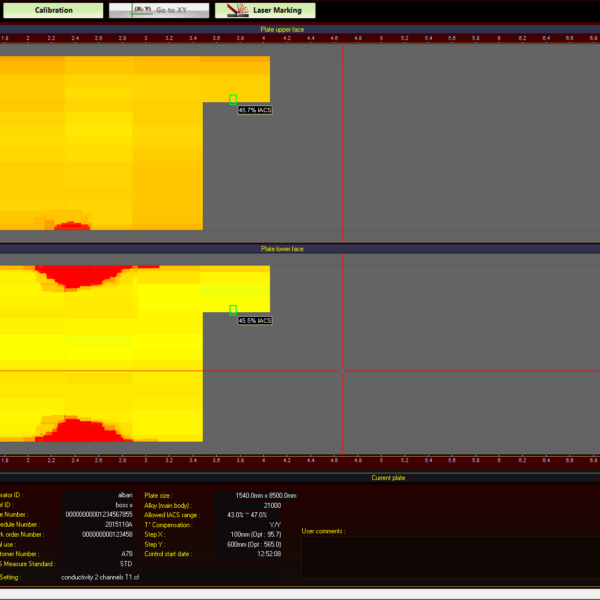Select green measurement marker on upper face

pos(233,99)
